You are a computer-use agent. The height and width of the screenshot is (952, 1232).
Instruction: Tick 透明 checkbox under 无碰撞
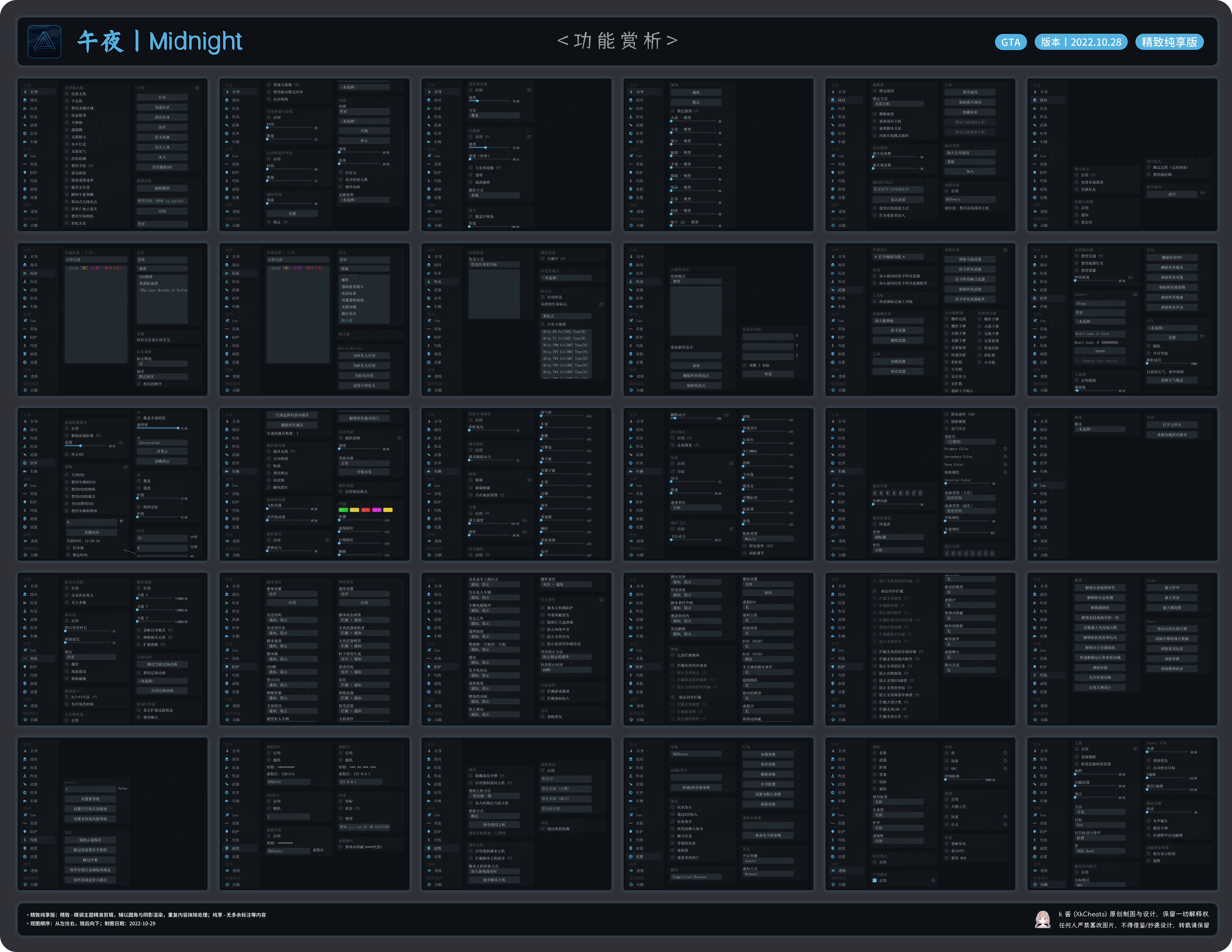click(471, 175)
